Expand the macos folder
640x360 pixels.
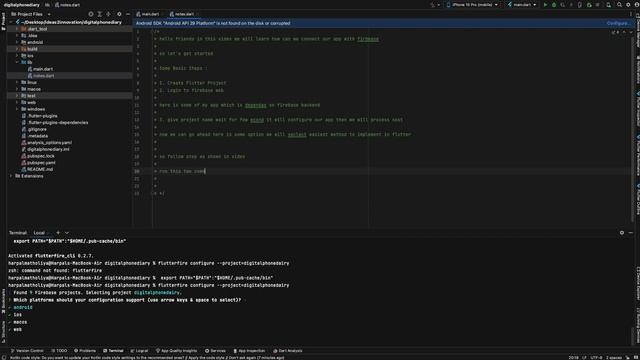(17, 89)
